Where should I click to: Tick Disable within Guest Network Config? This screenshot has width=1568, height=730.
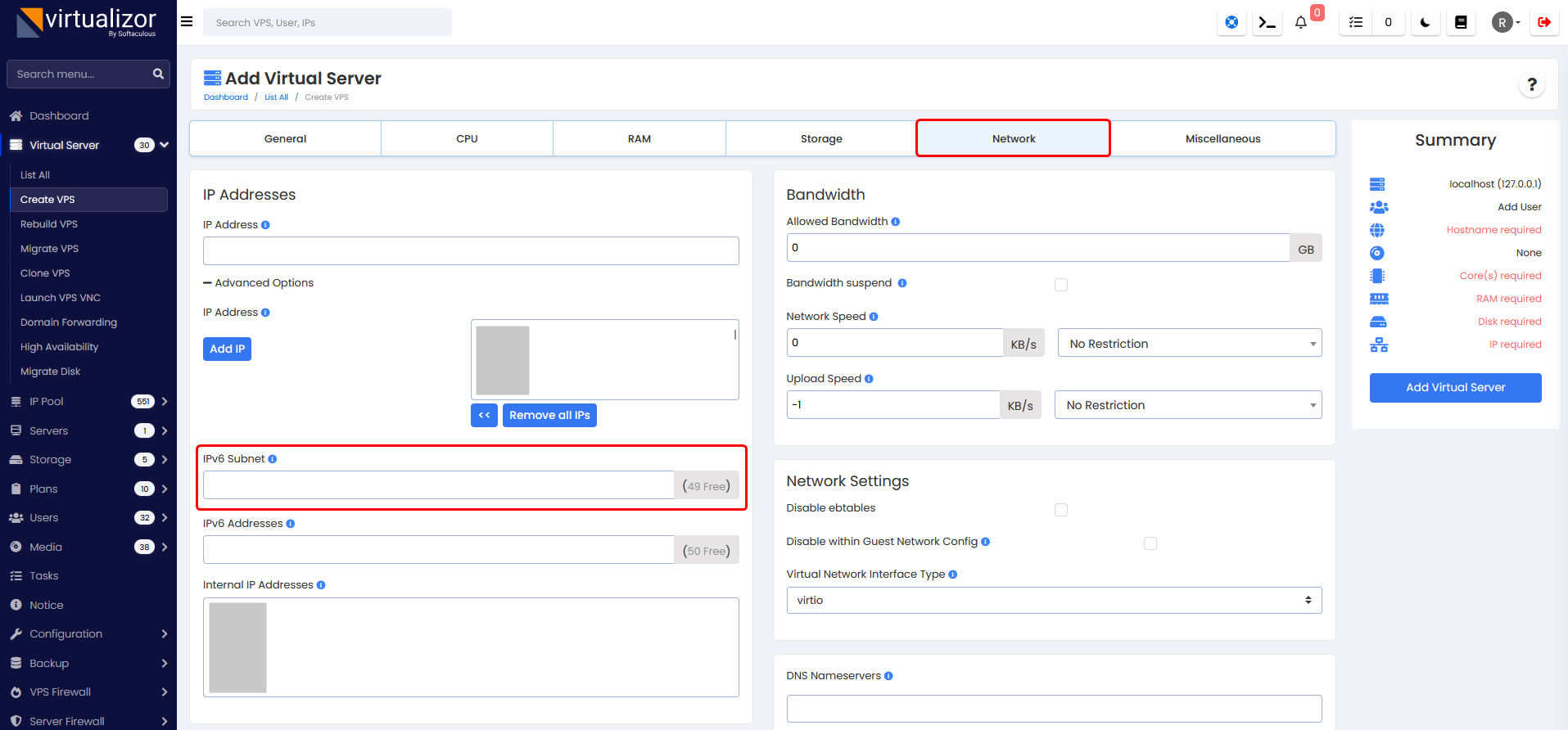tap(1150, 543)
